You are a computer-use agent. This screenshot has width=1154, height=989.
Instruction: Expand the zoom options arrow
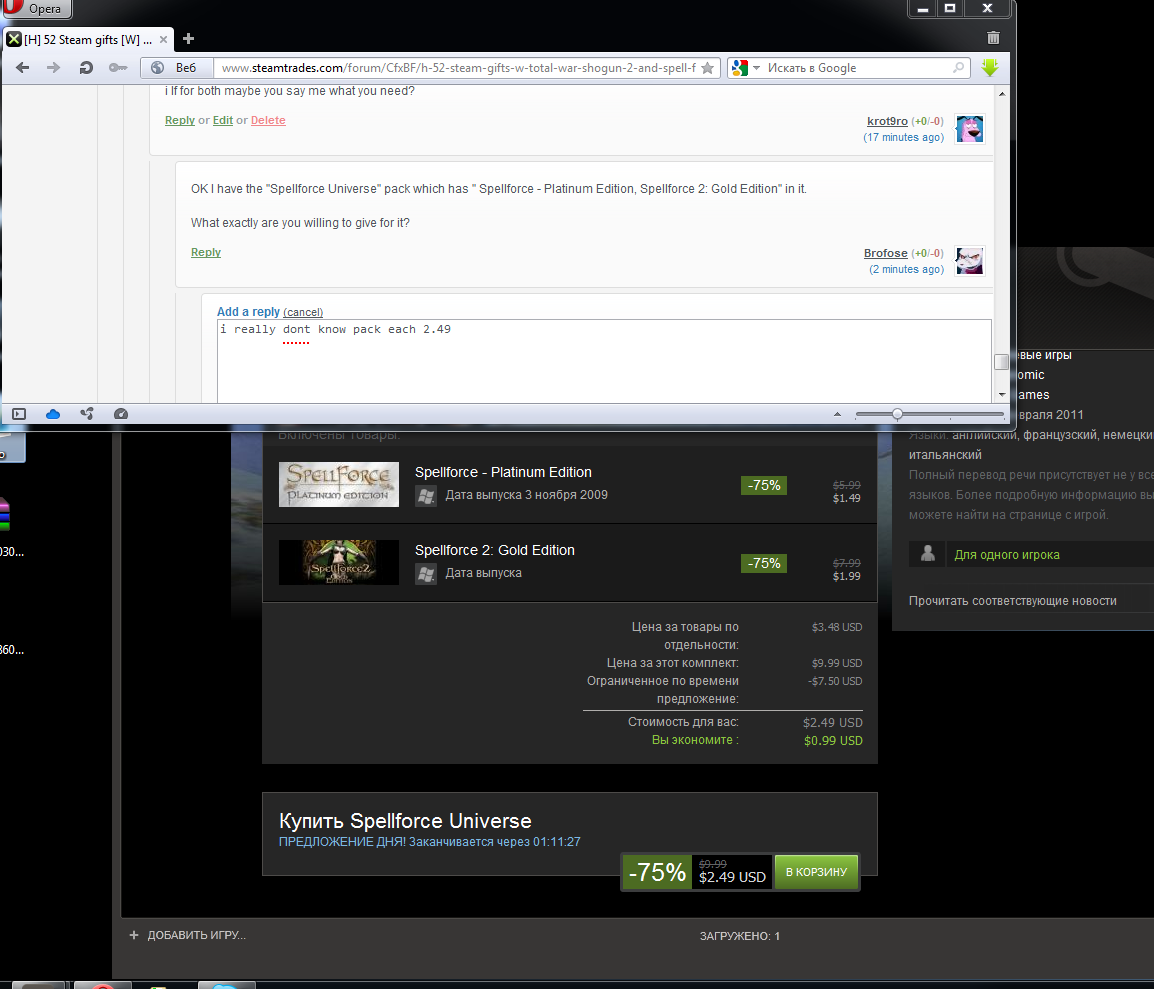tap(837, 414)
